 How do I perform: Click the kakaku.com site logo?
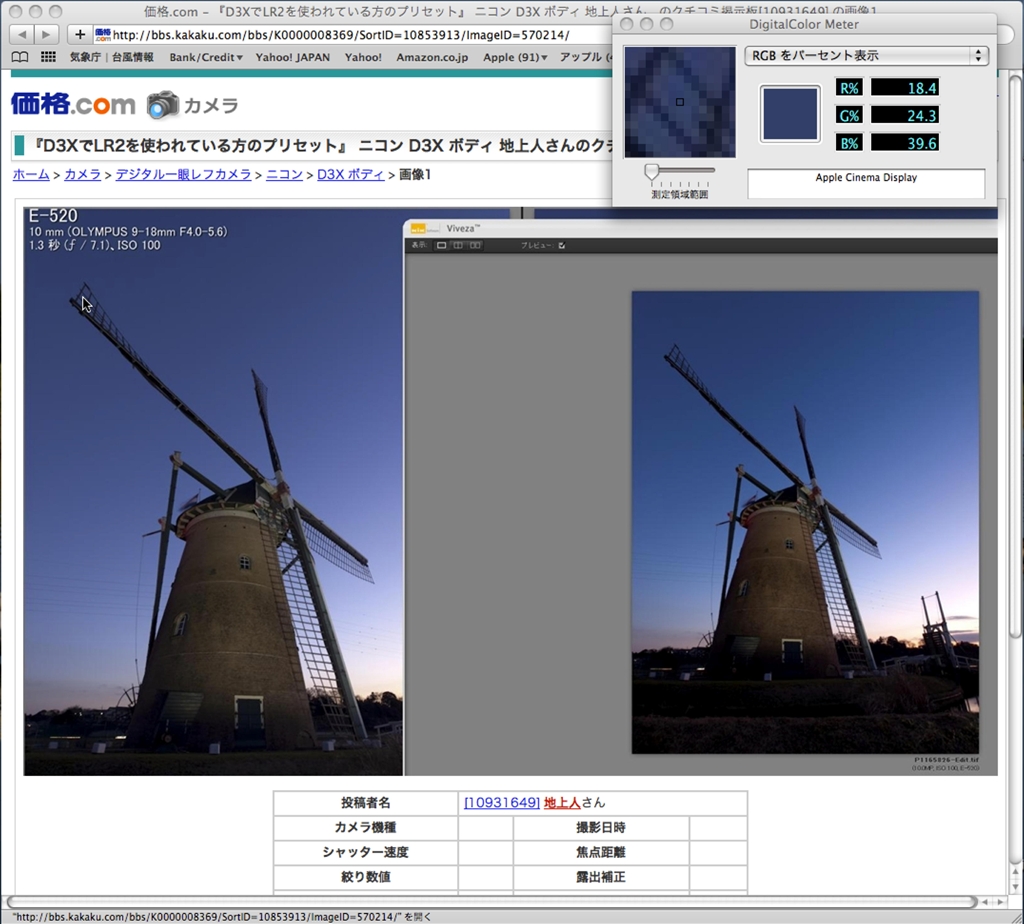(73, 104)
